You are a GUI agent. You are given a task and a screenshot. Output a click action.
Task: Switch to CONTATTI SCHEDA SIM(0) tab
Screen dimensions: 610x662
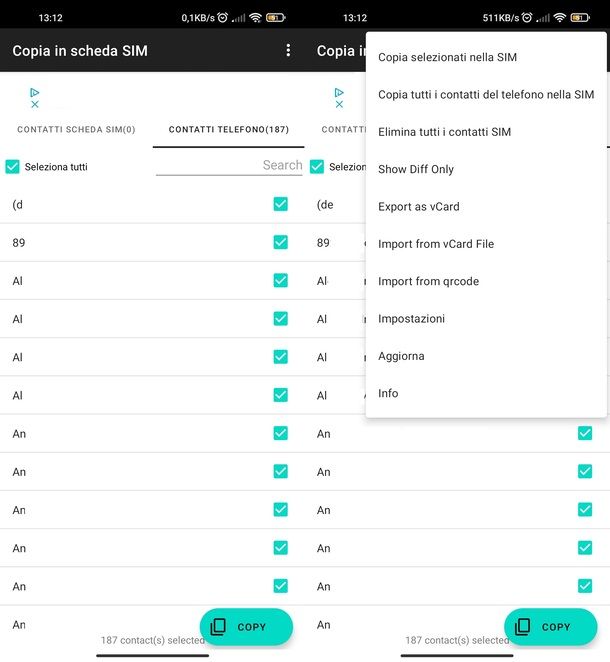[x=76, y=130]
